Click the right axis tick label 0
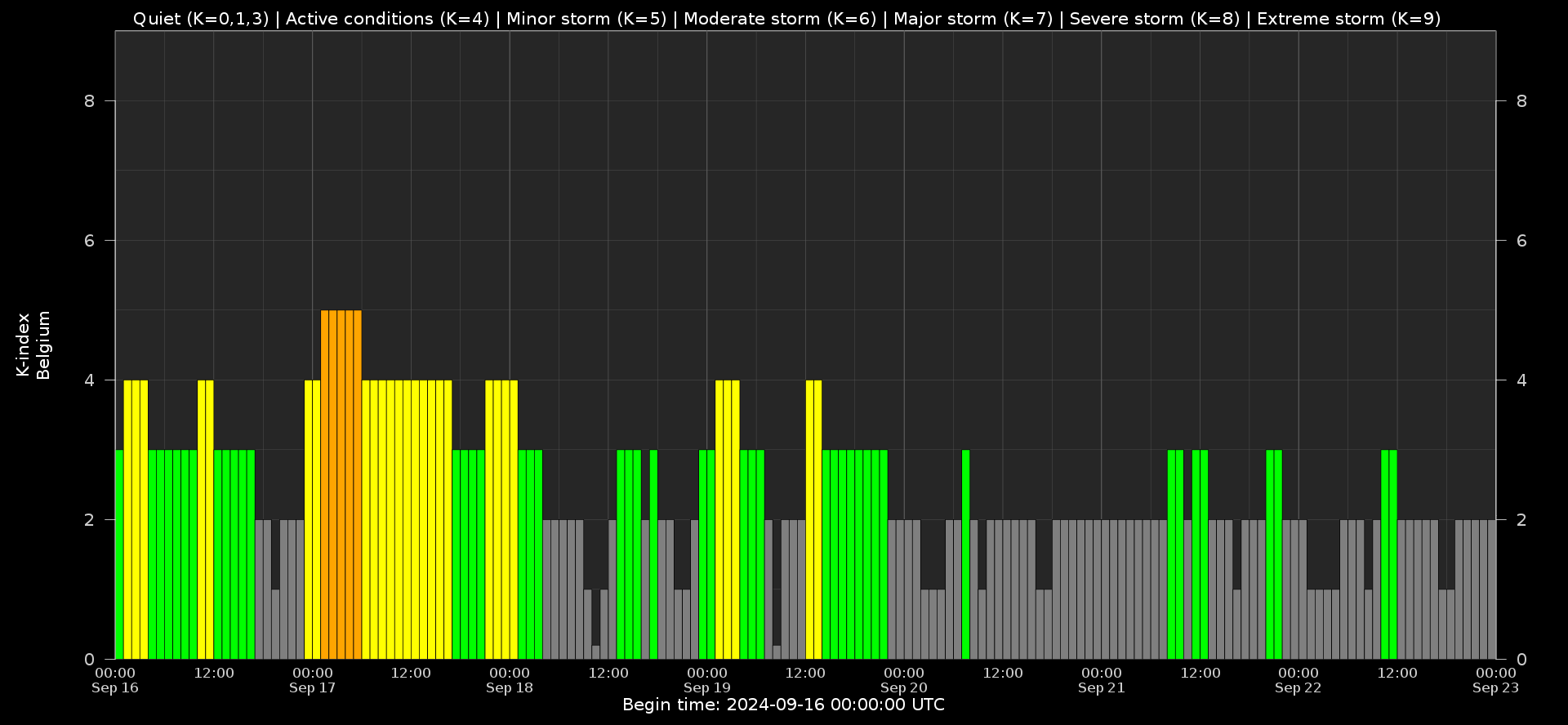Screen dimensions: 1568x725 [1521, 660]
